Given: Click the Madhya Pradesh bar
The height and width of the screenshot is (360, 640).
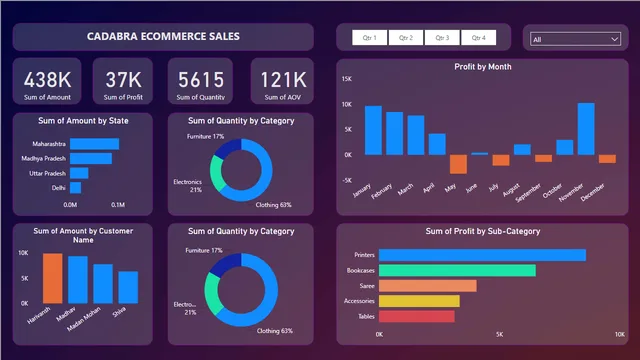Looking at the screenshot, I should (91, 158).
